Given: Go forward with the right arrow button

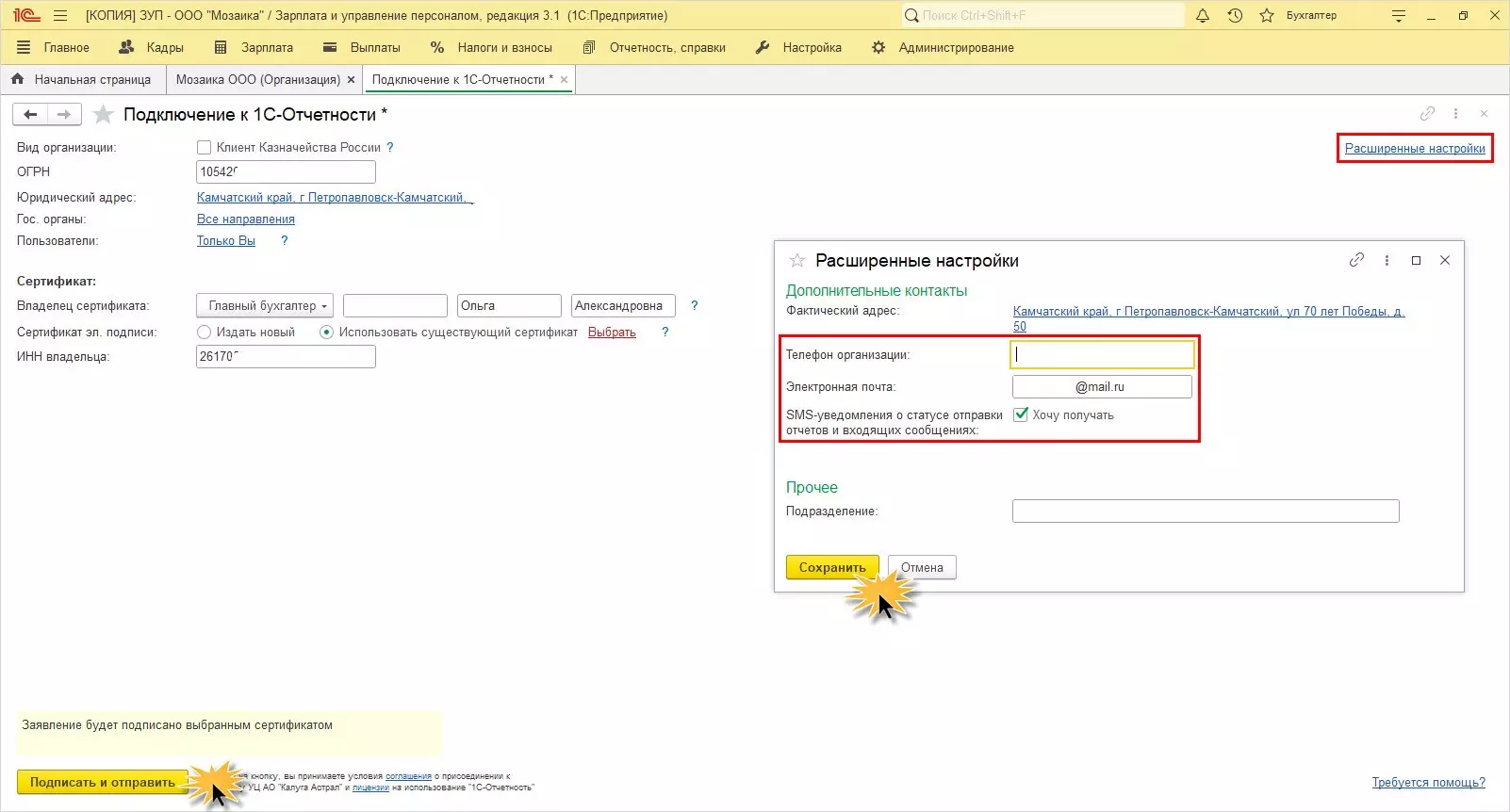Looking at the screenshot, I should (64, 114).
